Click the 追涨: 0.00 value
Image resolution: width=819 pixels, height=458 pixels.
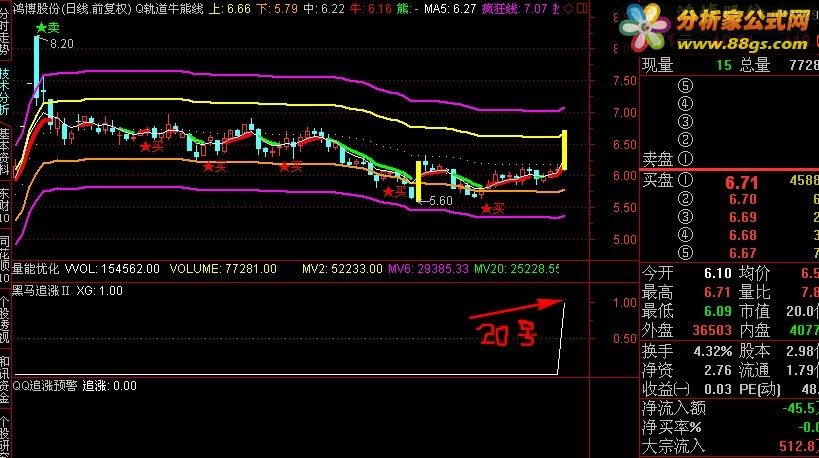110,386
